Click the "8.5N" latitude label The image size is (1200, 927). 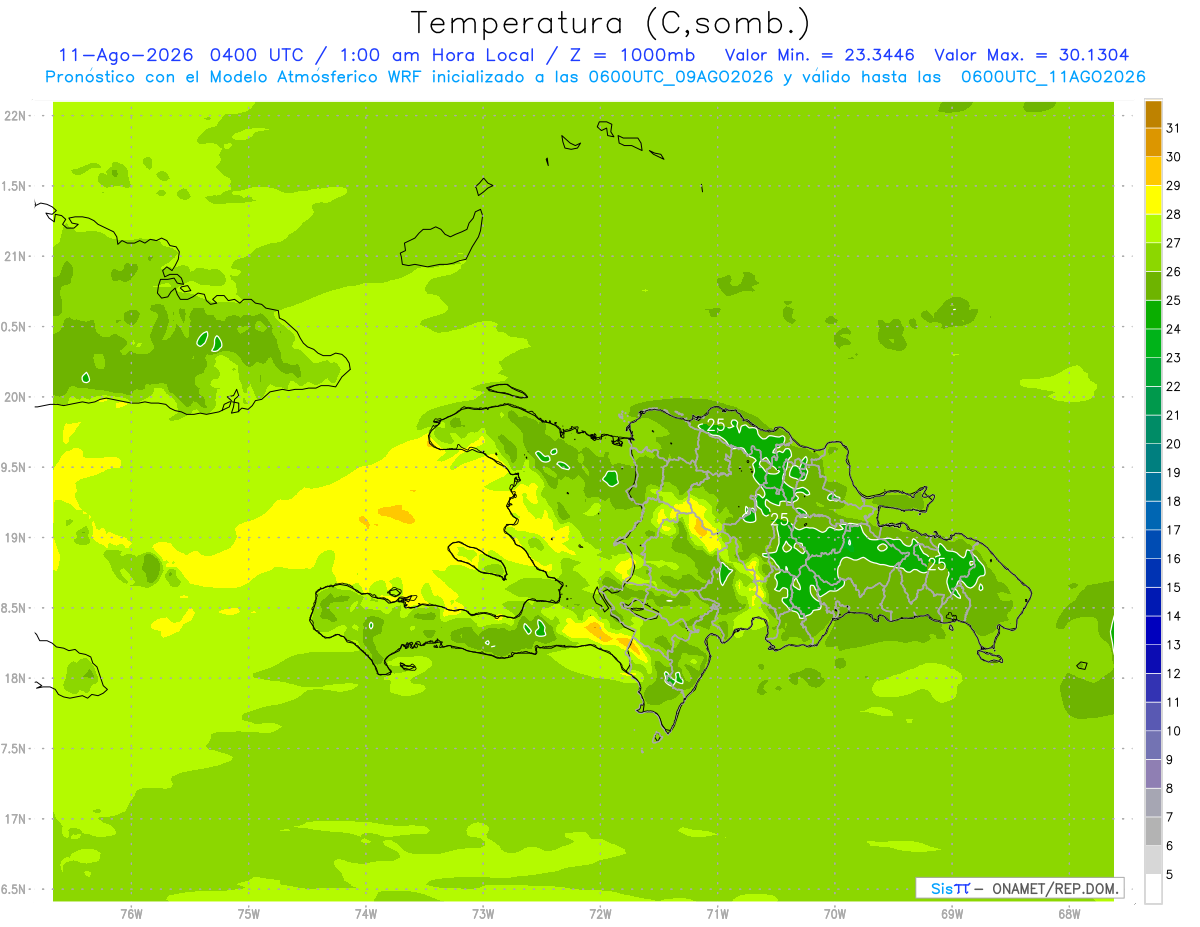[15, 609]
